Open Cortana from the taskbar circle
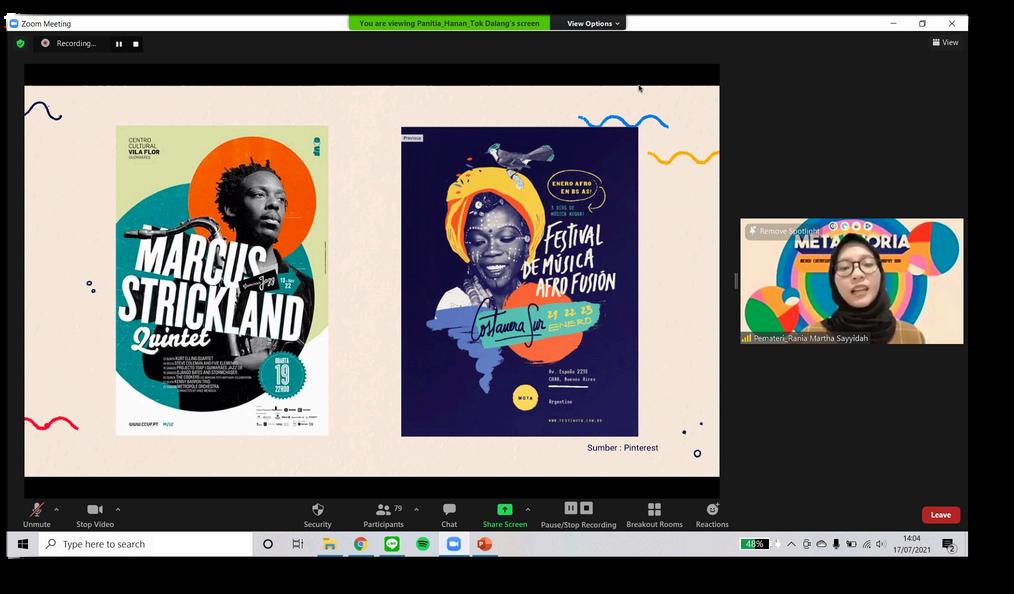 [268, 544]
